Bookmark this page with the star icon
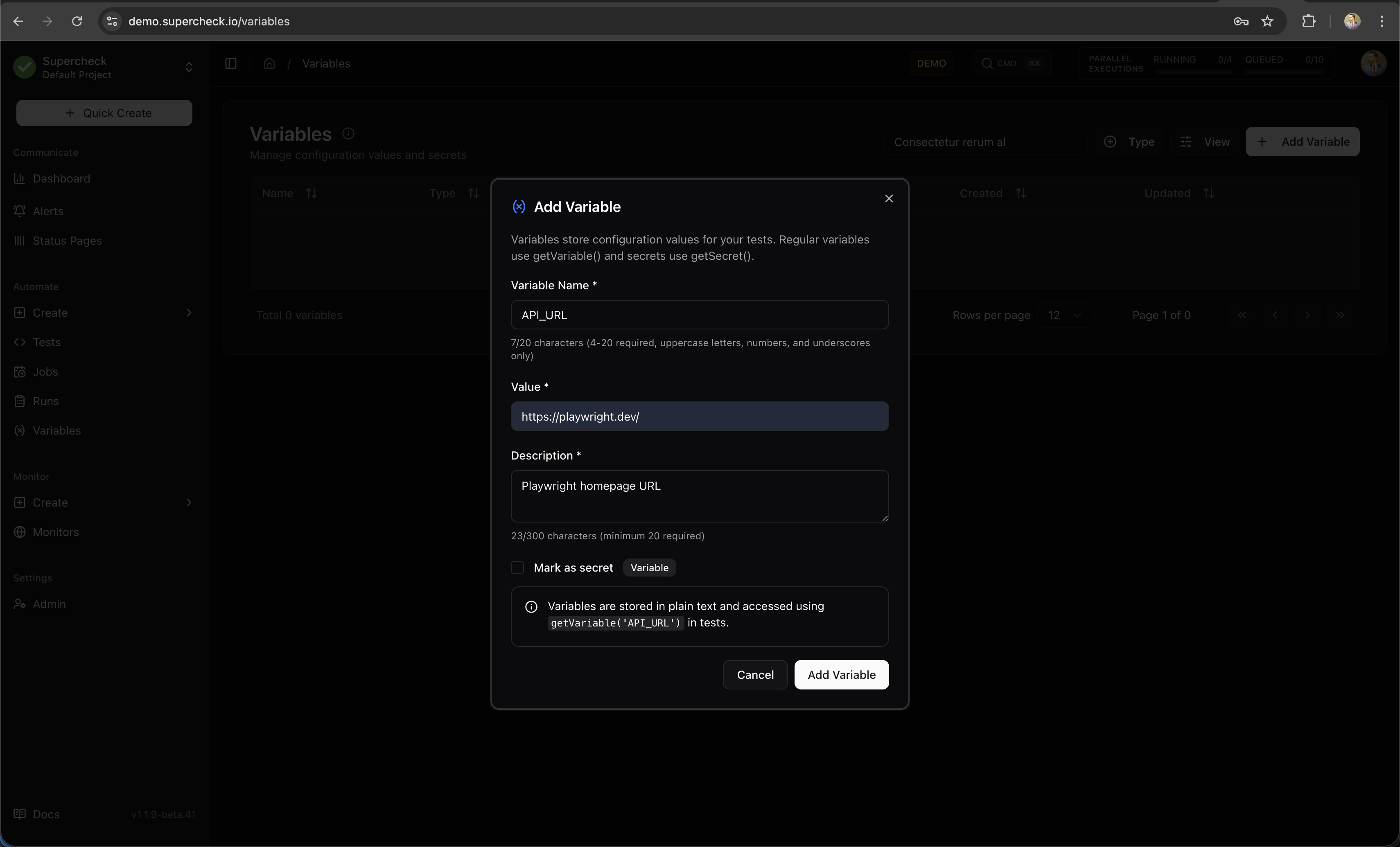This screenshot has height=847, width=1400. pos(1267,21)
